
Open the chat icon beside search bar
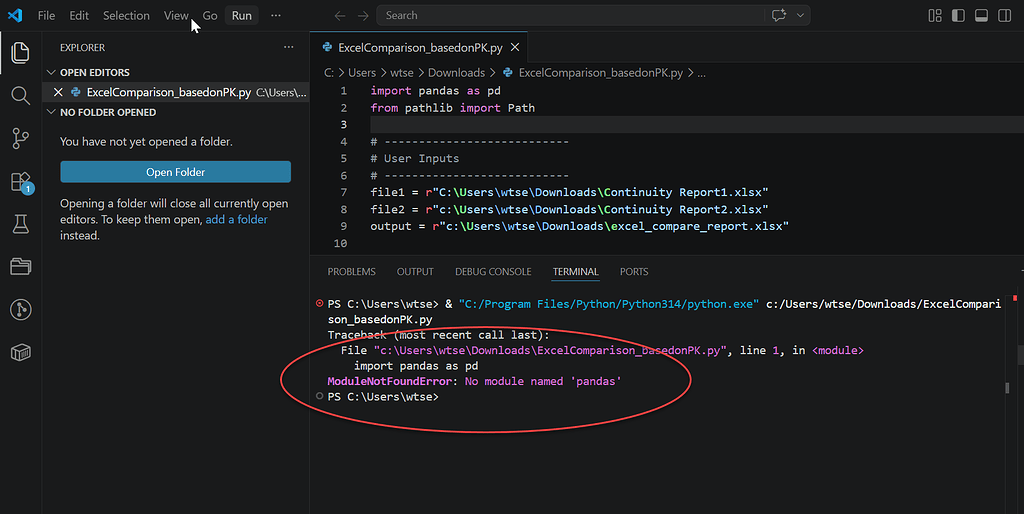coord(778,16)
